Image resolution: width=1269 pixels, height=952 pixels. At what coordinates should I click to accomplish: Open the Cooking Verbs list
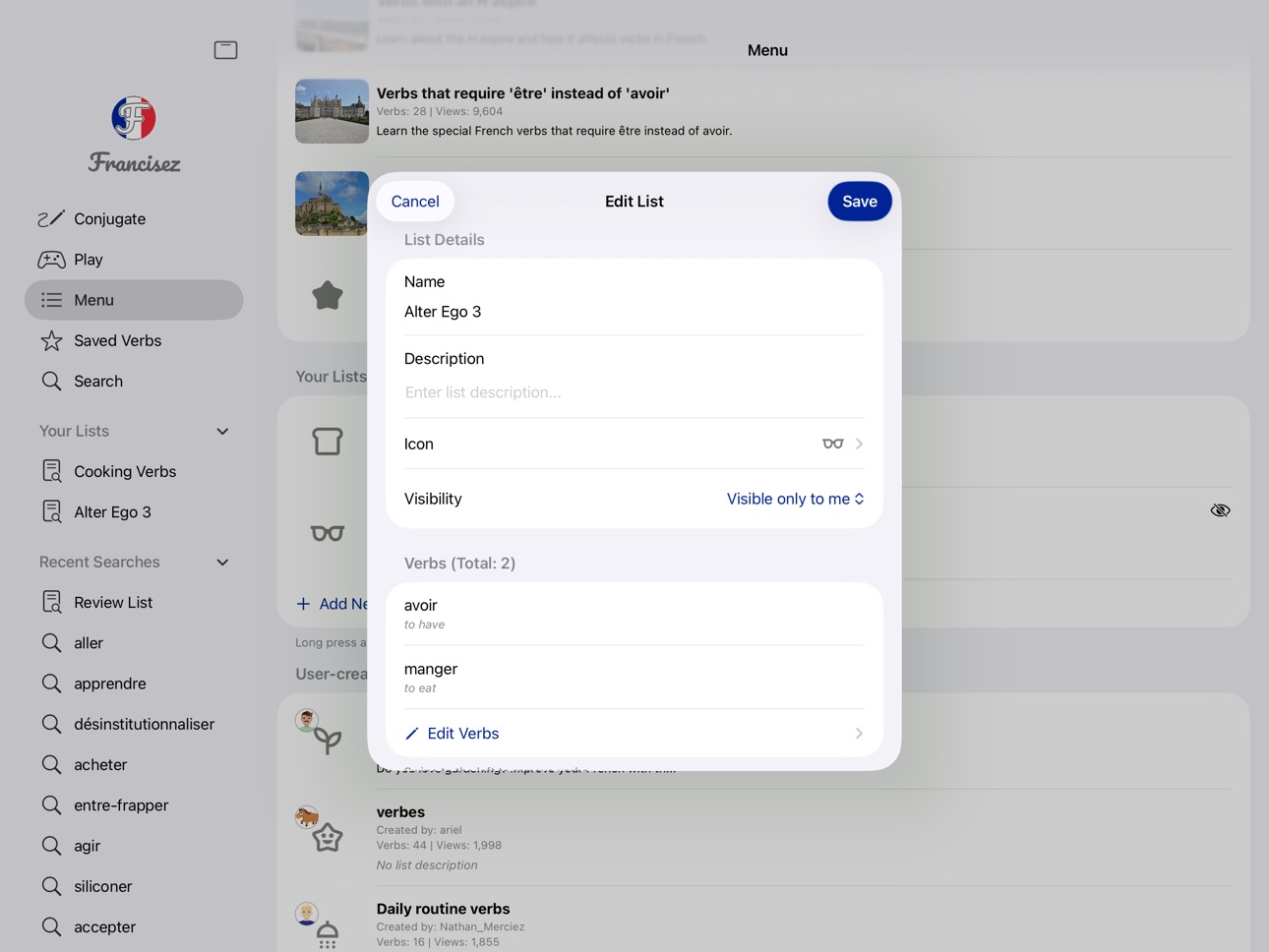point(134,471)
